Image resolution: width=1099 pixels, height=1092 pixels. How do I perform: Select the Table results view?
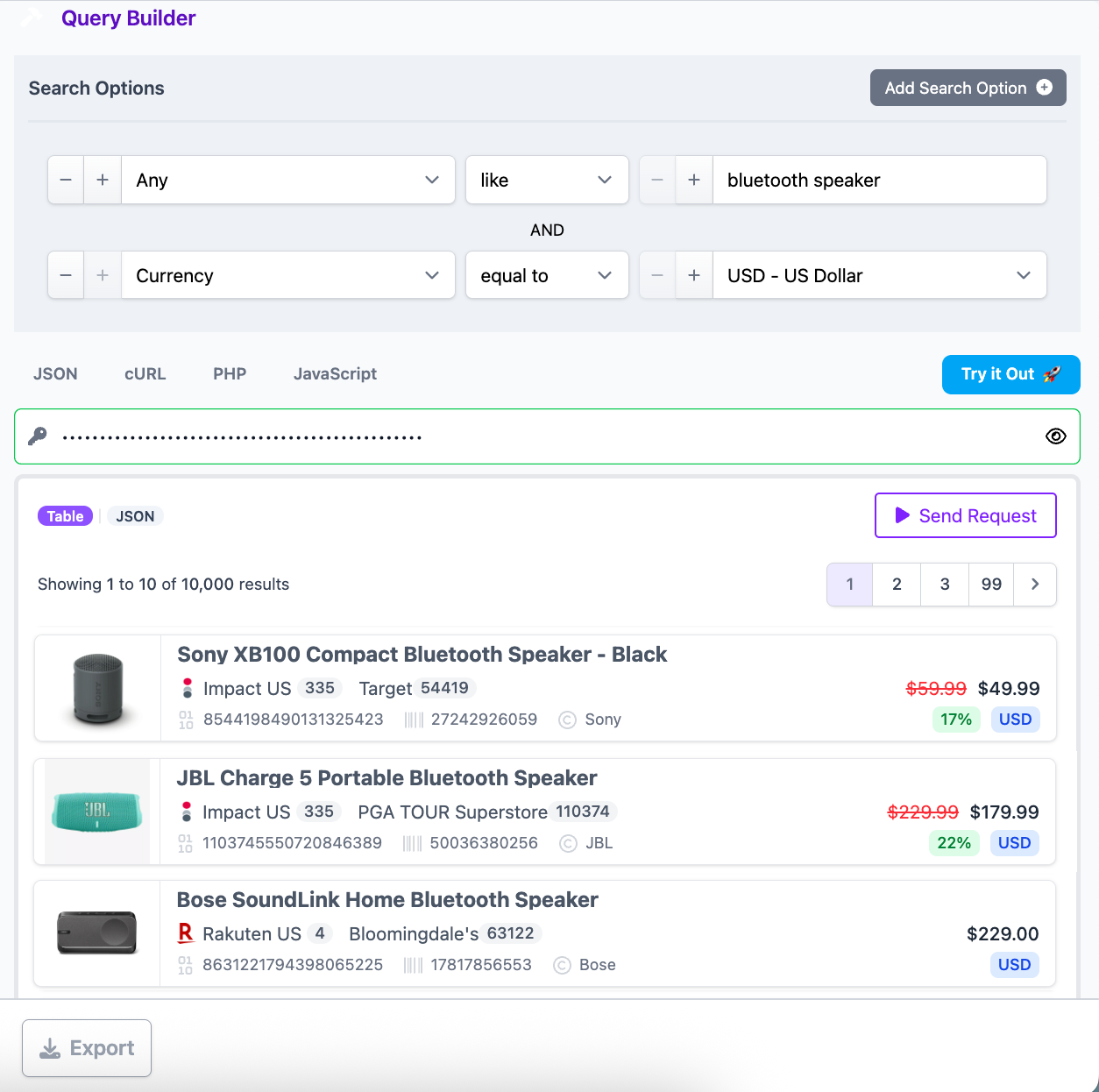click(66, 516)
